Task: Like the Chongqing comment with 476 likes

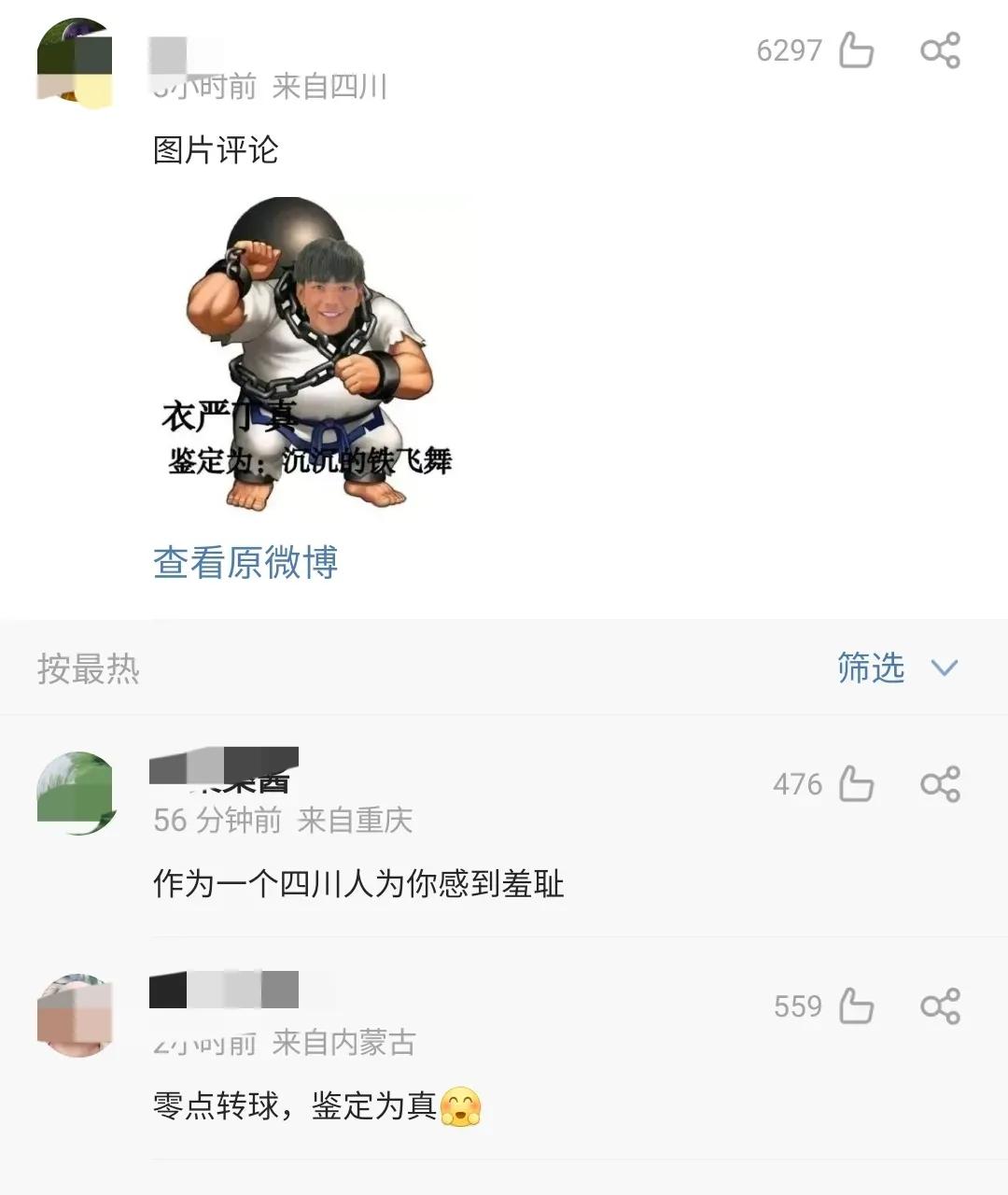Action: [856, 783]
